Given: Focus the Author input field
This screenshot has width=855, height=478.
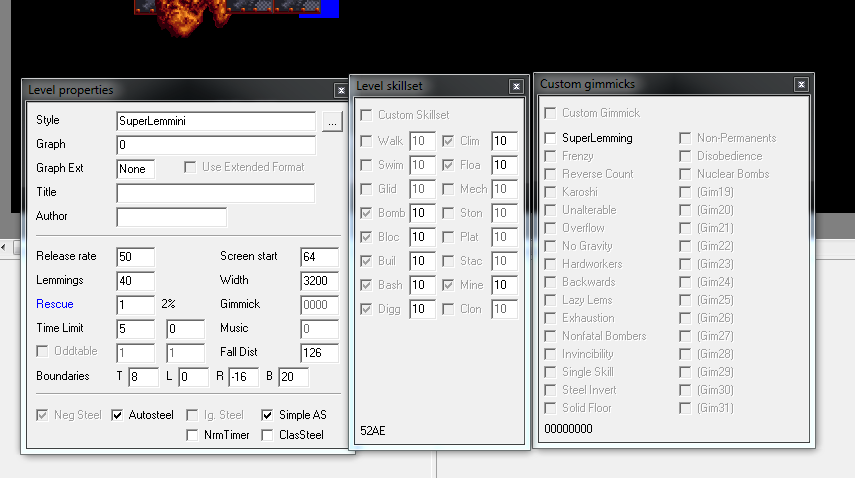Looking at the screenshot, I should pyautogui.click(x=171, y=217).
